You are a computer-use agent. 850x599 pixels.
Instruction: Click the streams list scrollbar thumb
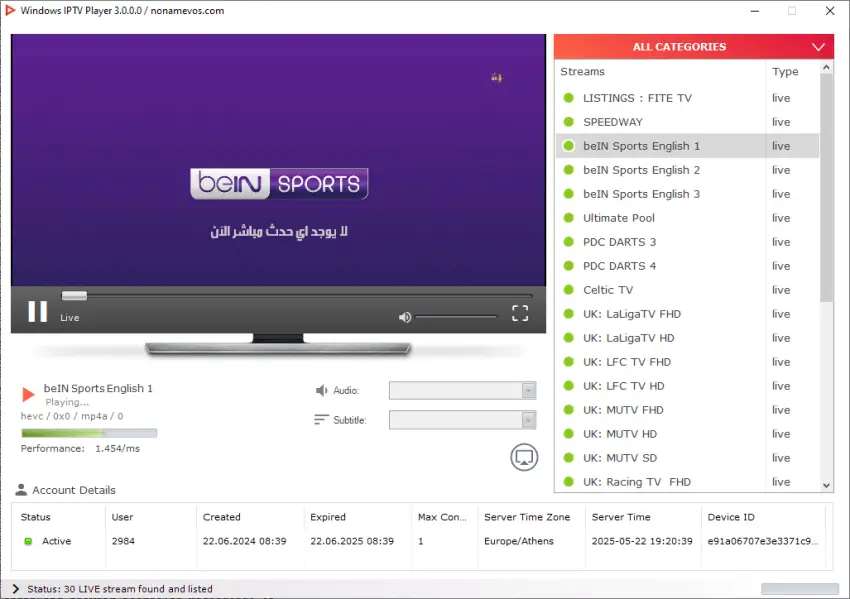tap(826, 188)
